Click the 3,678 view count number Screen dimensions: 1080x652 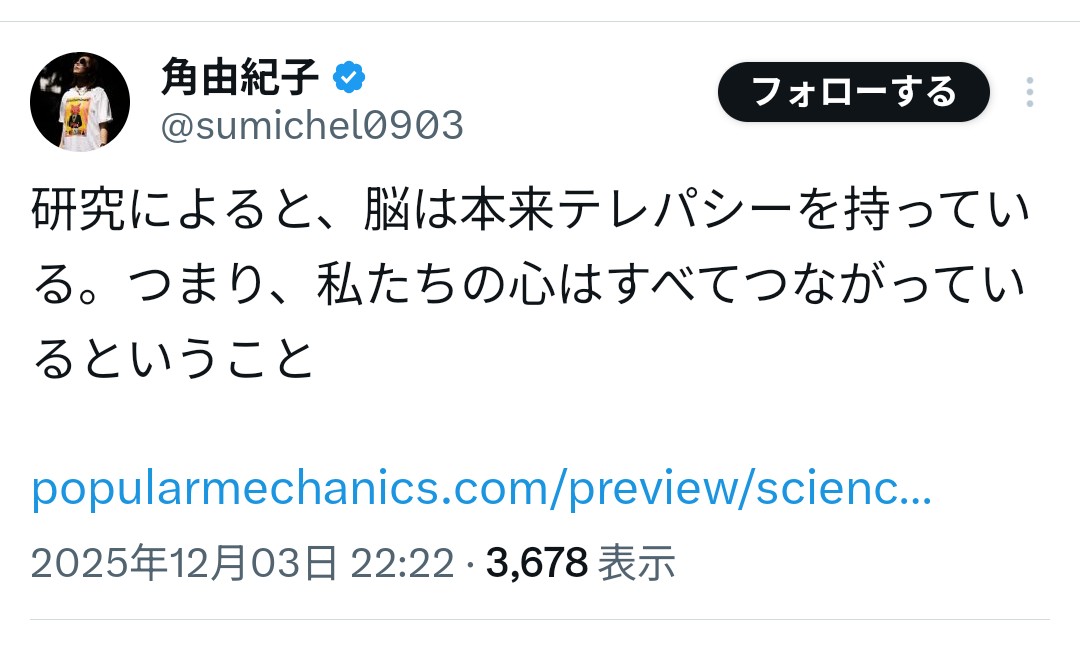pos(536,564)
